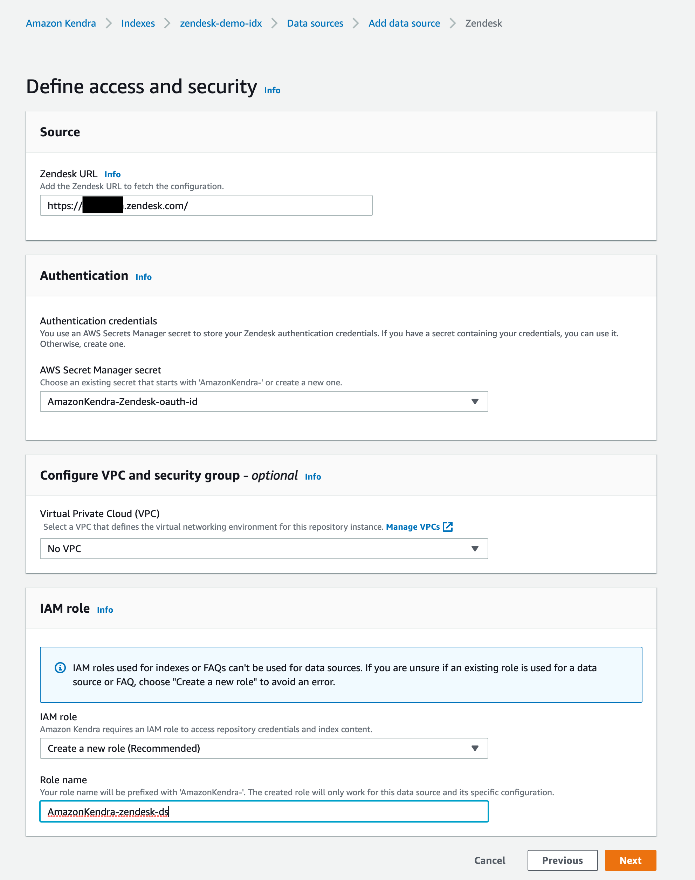
Task: Click the external link icon after Manage VPCs
Action: (448, 527)
